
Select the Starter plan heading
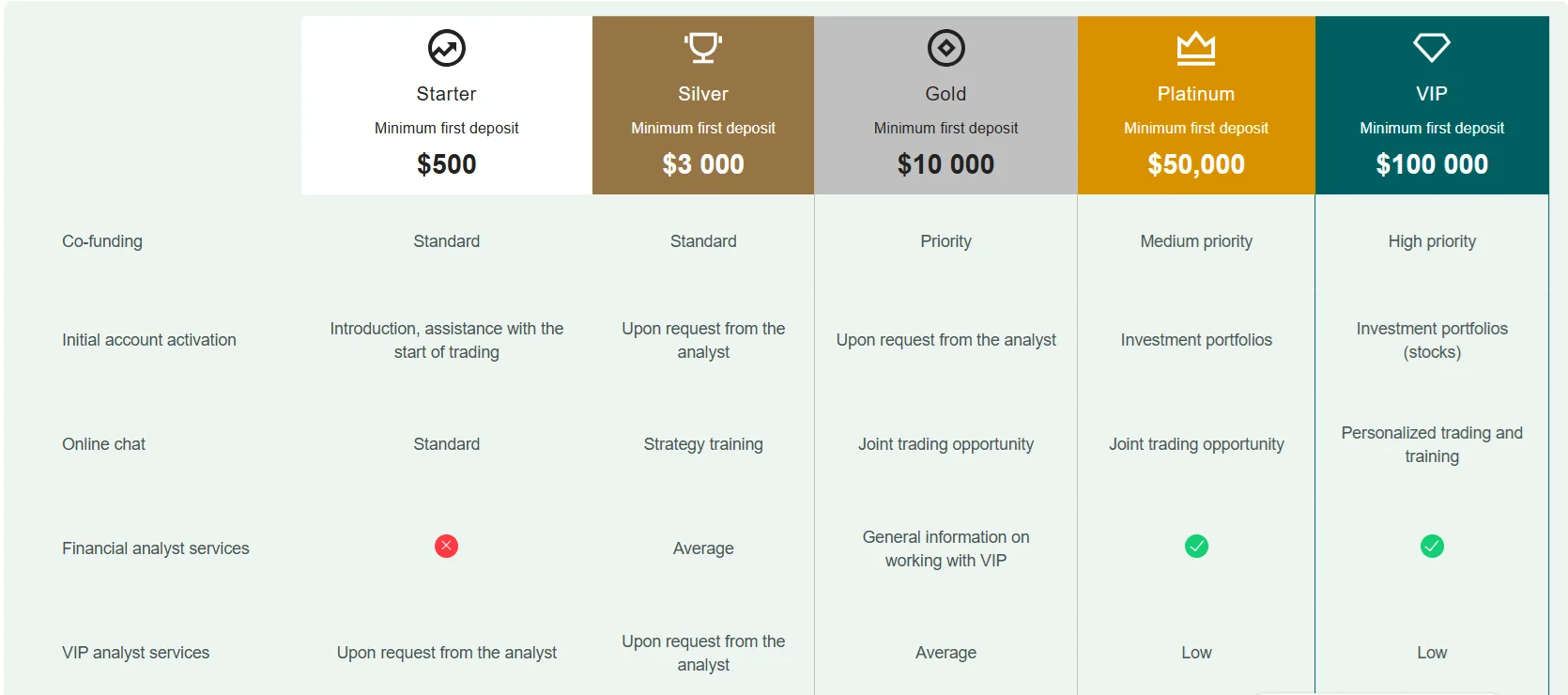click(447, 94)
